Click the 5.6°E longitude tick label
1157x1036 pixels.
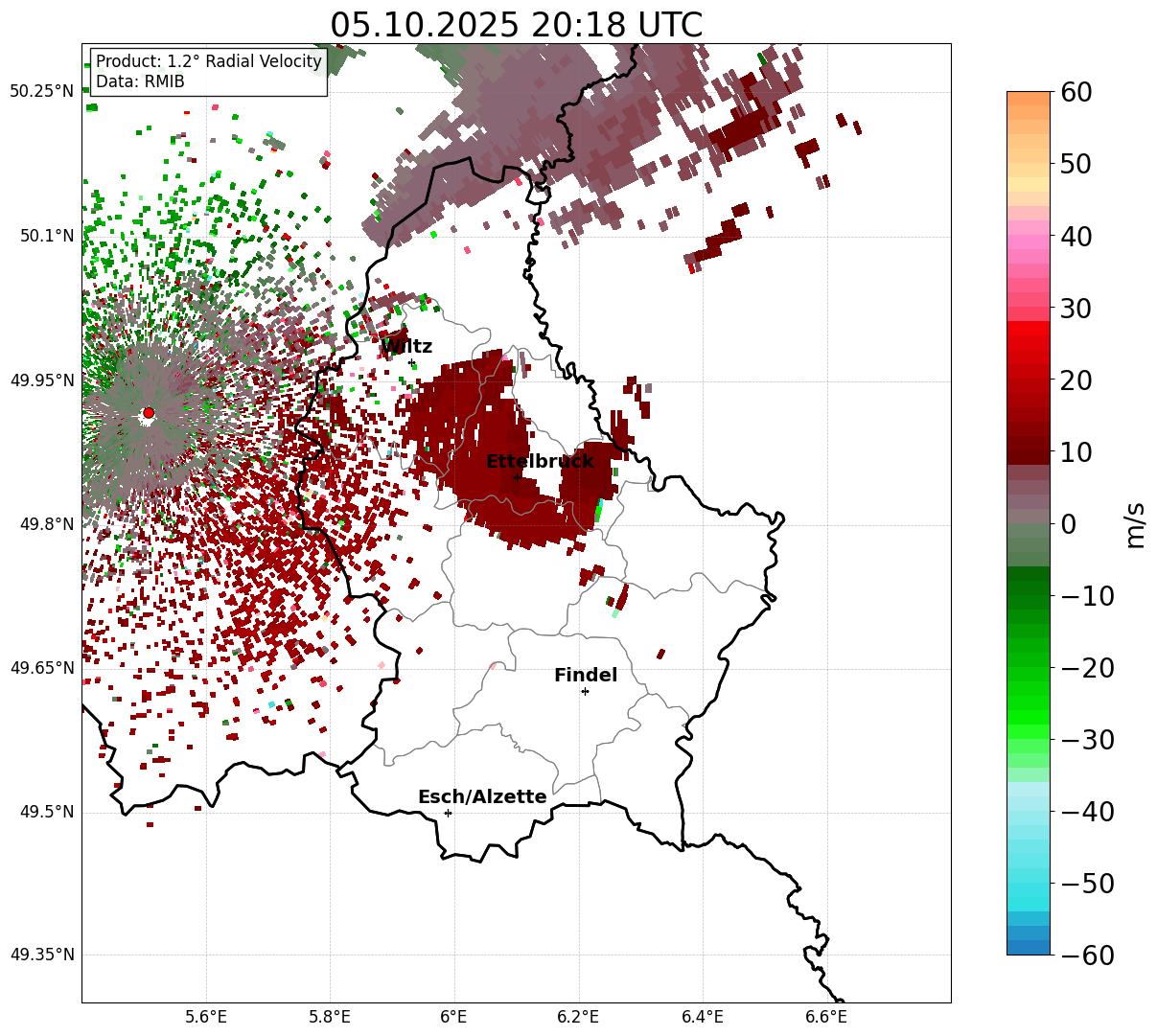(206, 1017)
